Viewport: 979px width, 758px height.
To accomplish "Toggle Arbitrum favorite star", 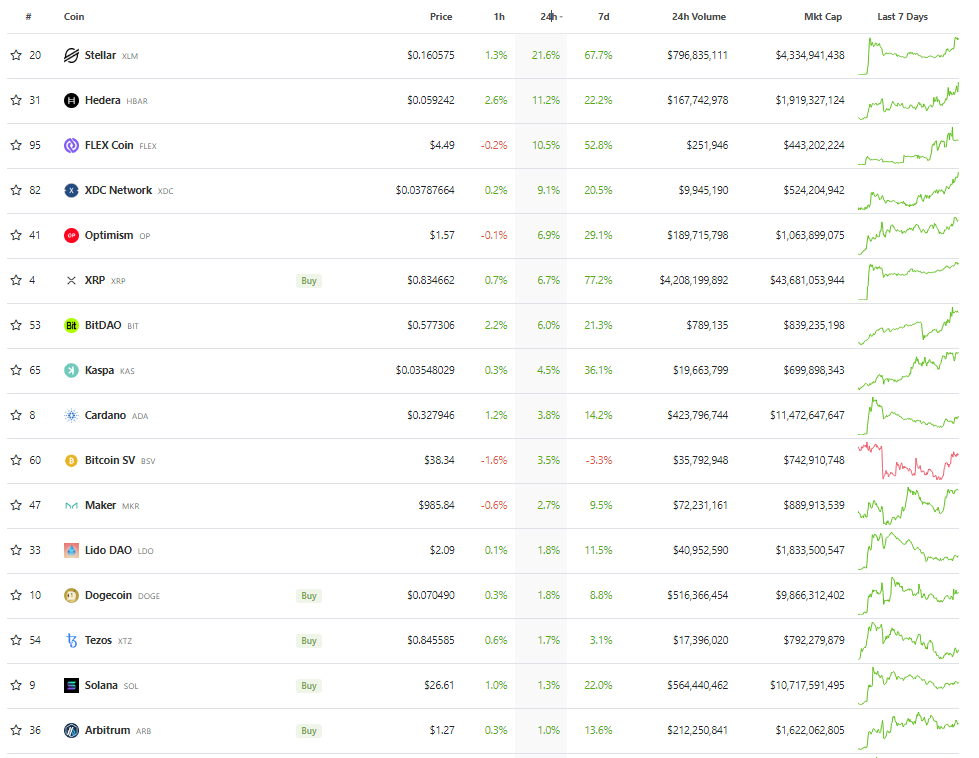I will tap(16, 729).
